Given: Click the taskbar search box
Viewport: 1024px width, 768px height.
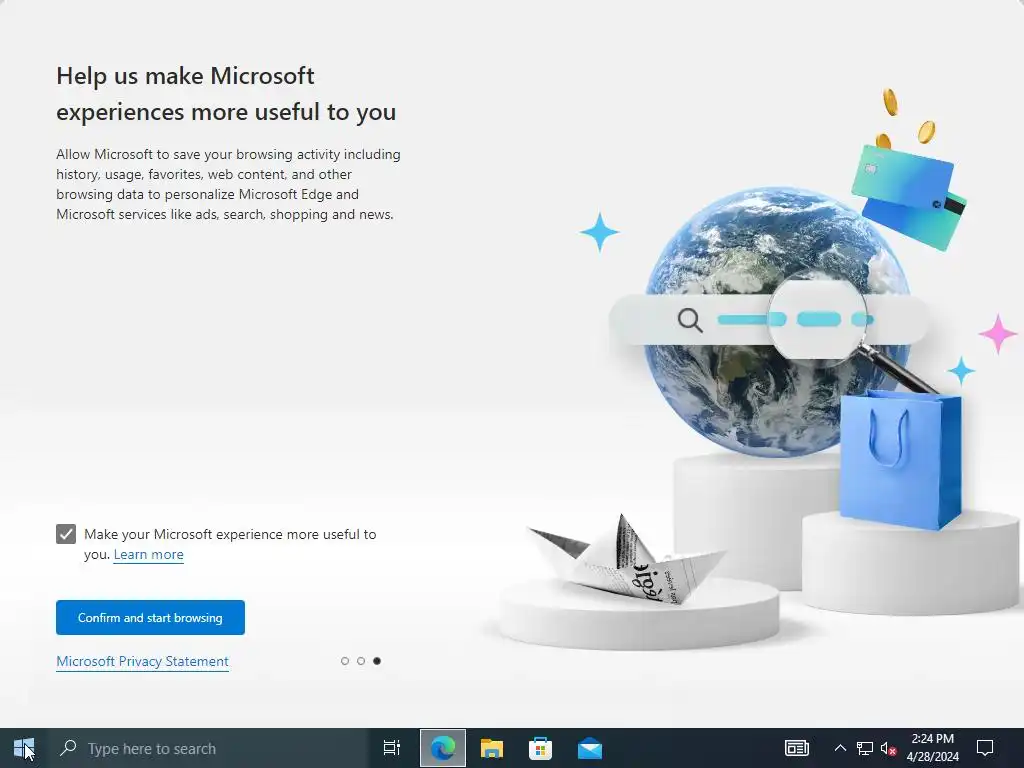Looking at the screenshot, I should [x=209, y=748].
